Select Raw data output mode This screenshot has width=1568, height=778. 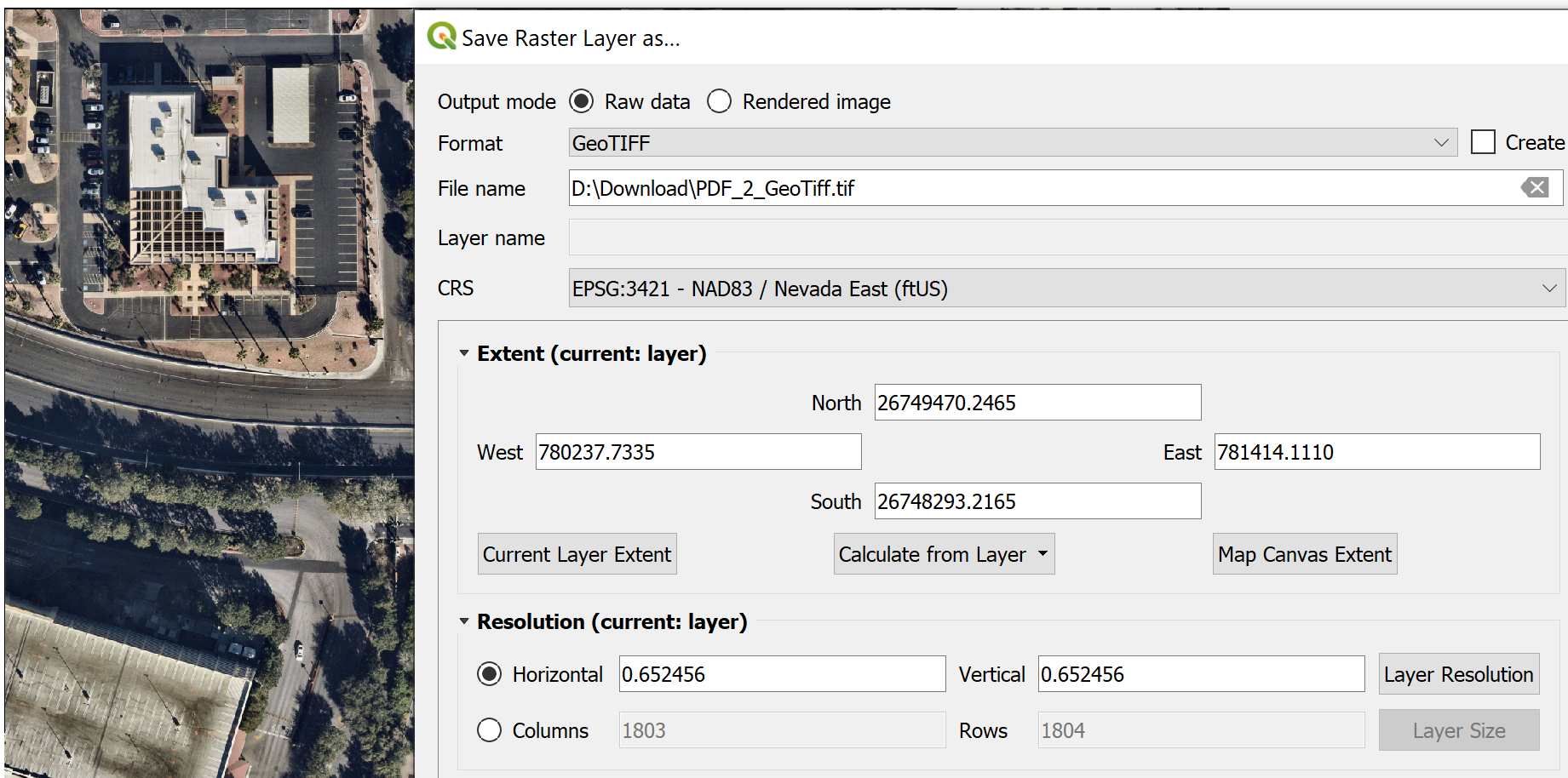click(x=582, y=101)
